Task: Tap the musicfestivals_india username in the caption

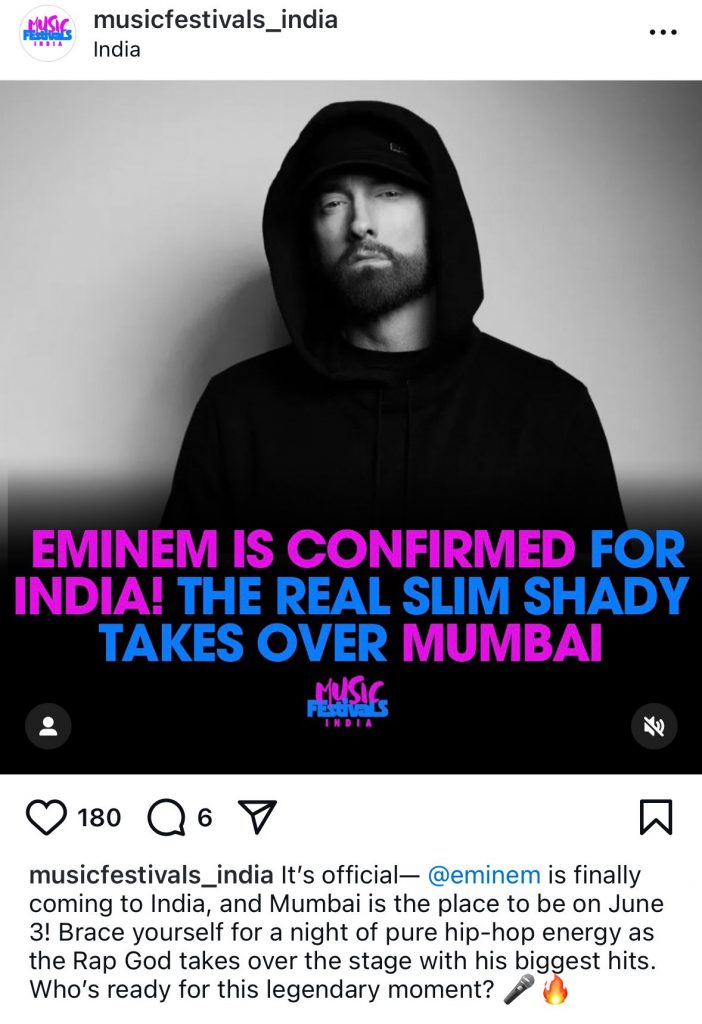Action: click(151, 875)
